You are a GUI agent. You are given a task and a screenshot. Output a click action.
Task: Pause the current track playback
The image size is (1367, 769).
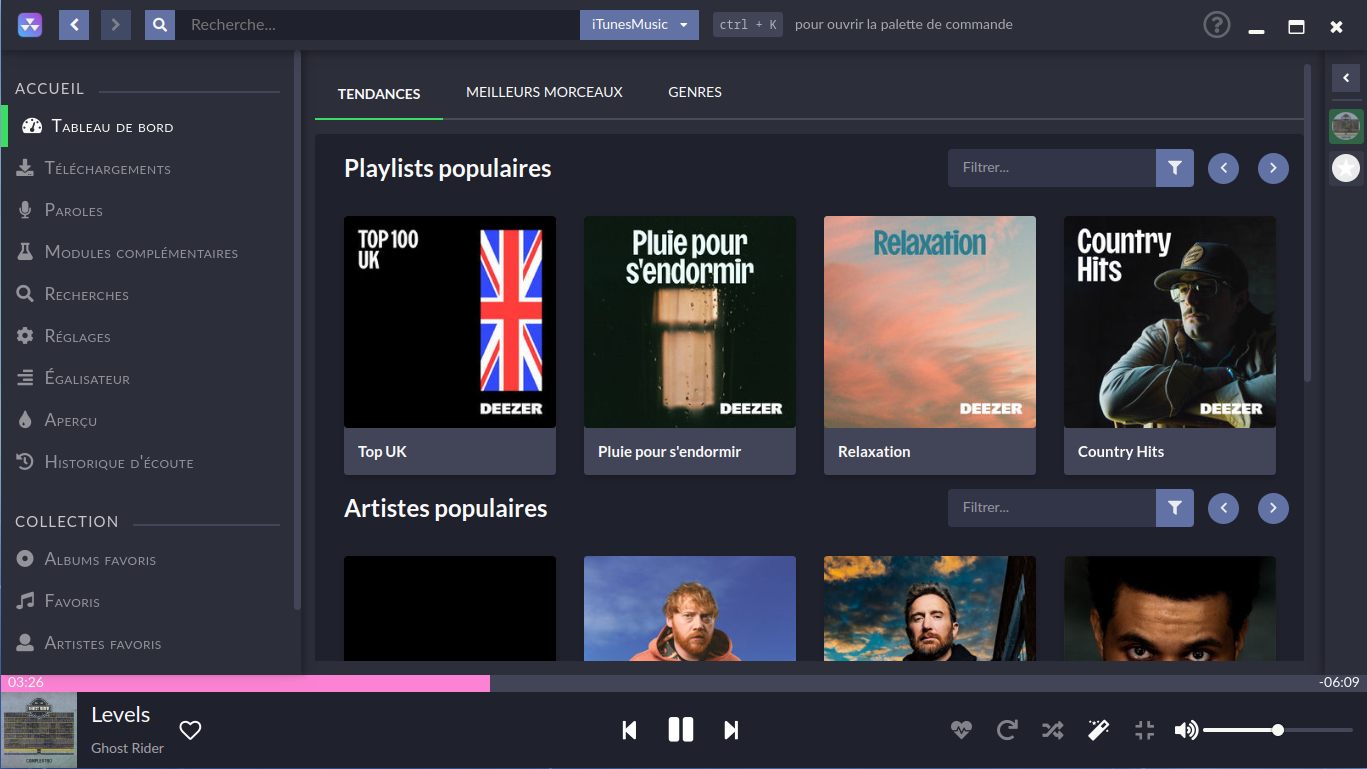[680, 730]
